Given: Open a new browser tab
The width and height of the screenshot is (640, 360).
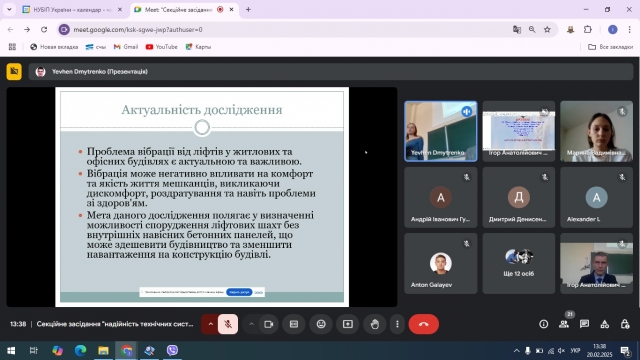Looking at the screenshot, I should tap(248, 9).
